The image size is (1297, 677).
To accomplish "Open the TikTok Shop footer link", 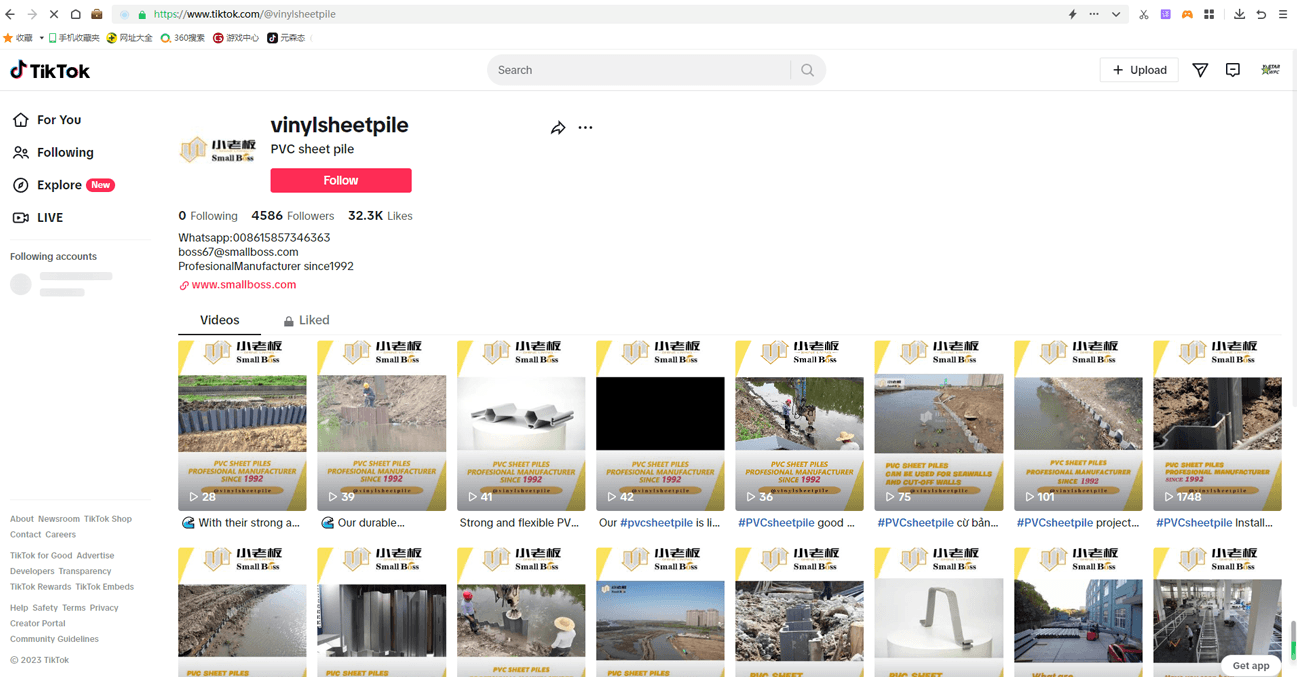I will pyautogui.click(x=108, y=519).
